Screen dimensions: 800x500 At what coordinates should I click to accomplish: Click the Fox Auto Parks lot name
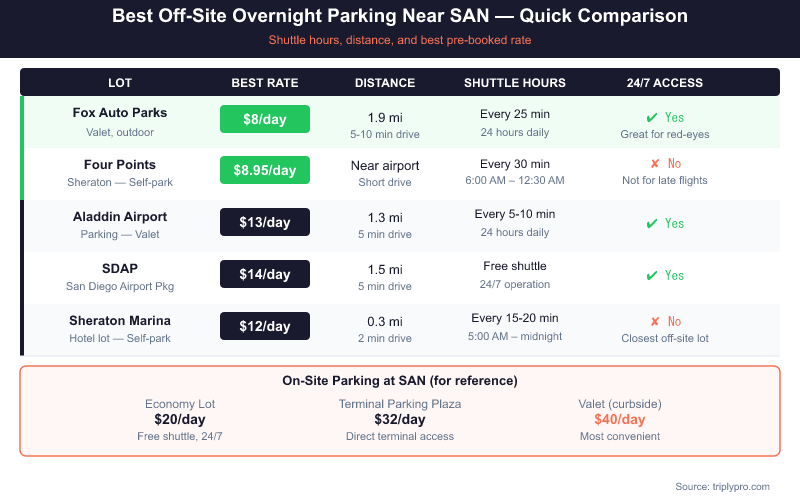pos(120,112)
